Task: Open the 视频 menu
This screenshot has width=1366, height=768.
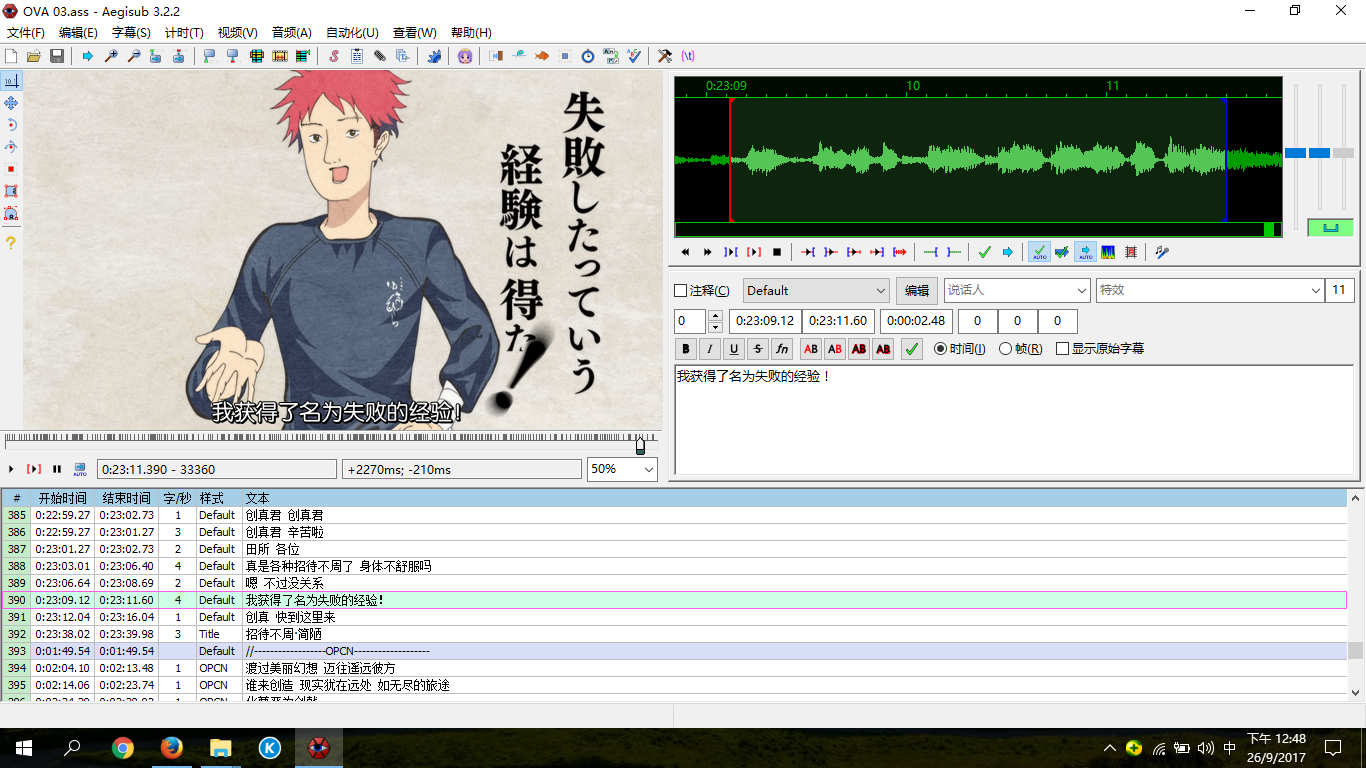Action: (237, 33)
